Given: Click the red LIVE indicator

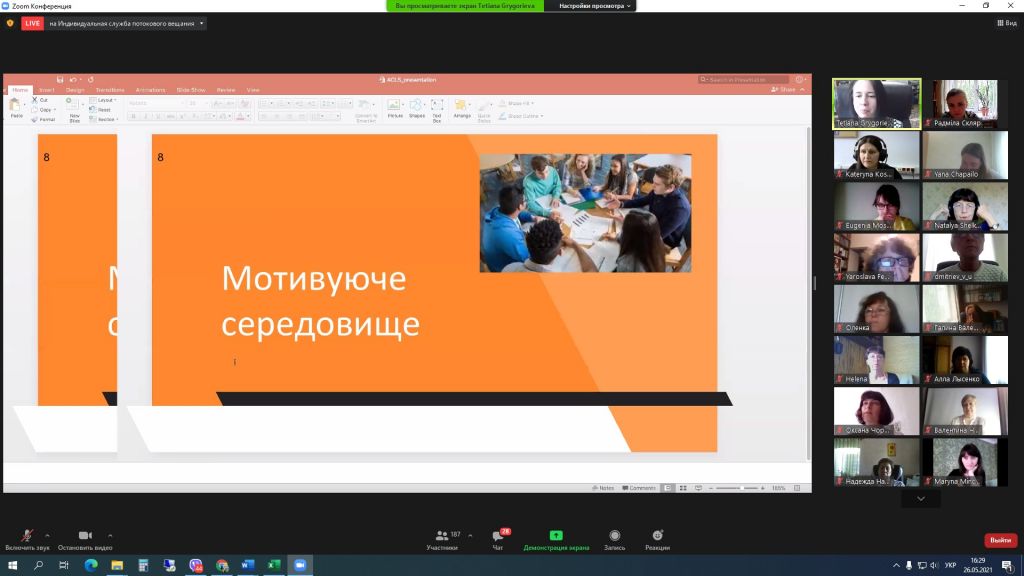Looking at the screenshot, I should click(32, 24).
